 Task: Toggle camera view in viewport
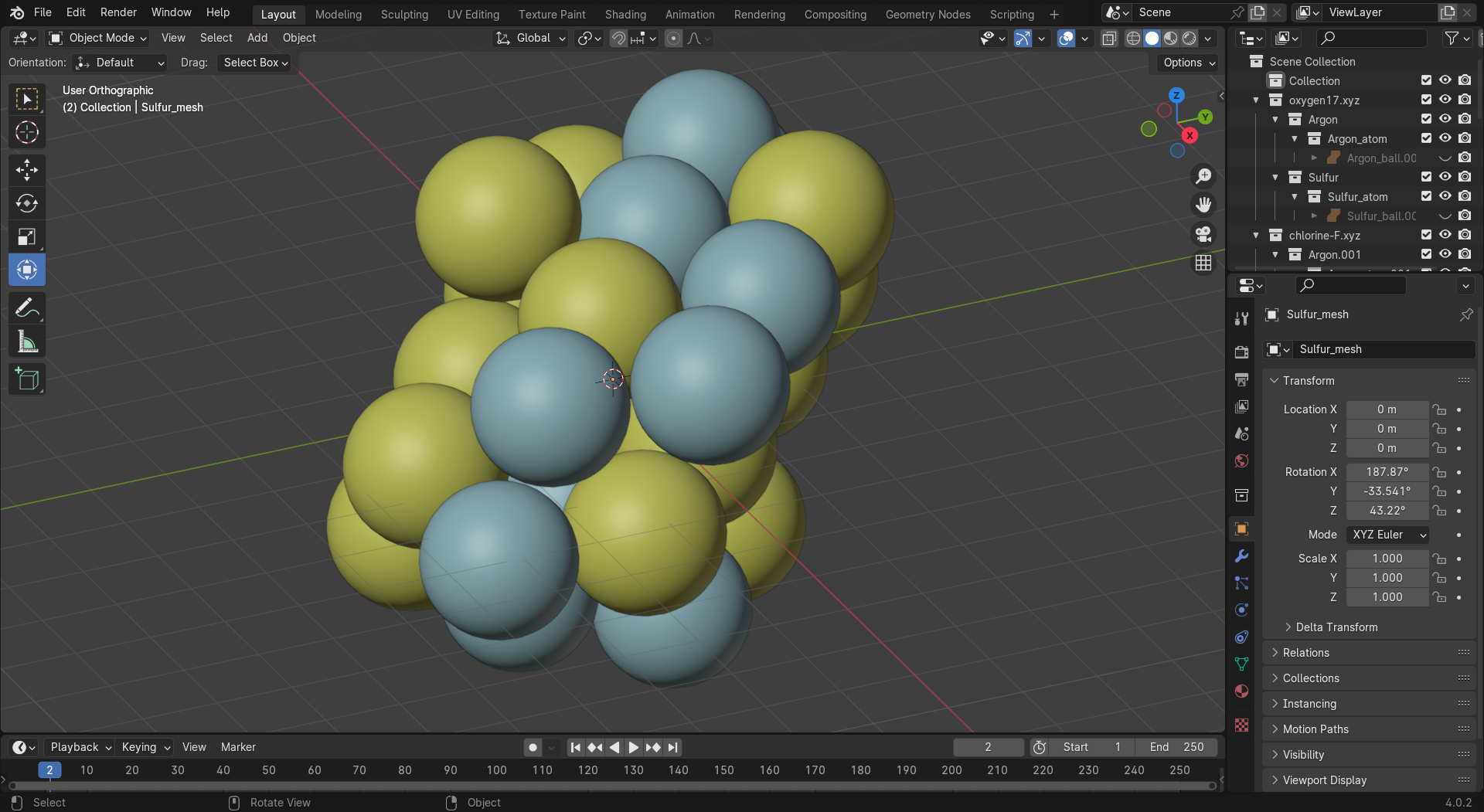[1203, 234]
